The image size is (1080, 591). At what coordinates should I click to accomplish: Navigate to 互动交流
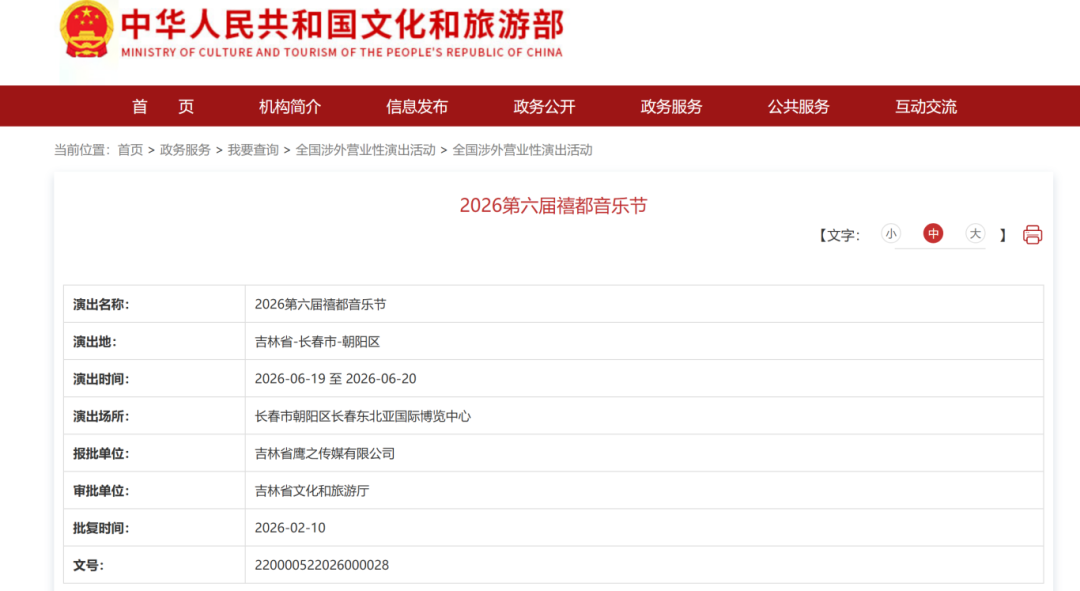point(925,107)
